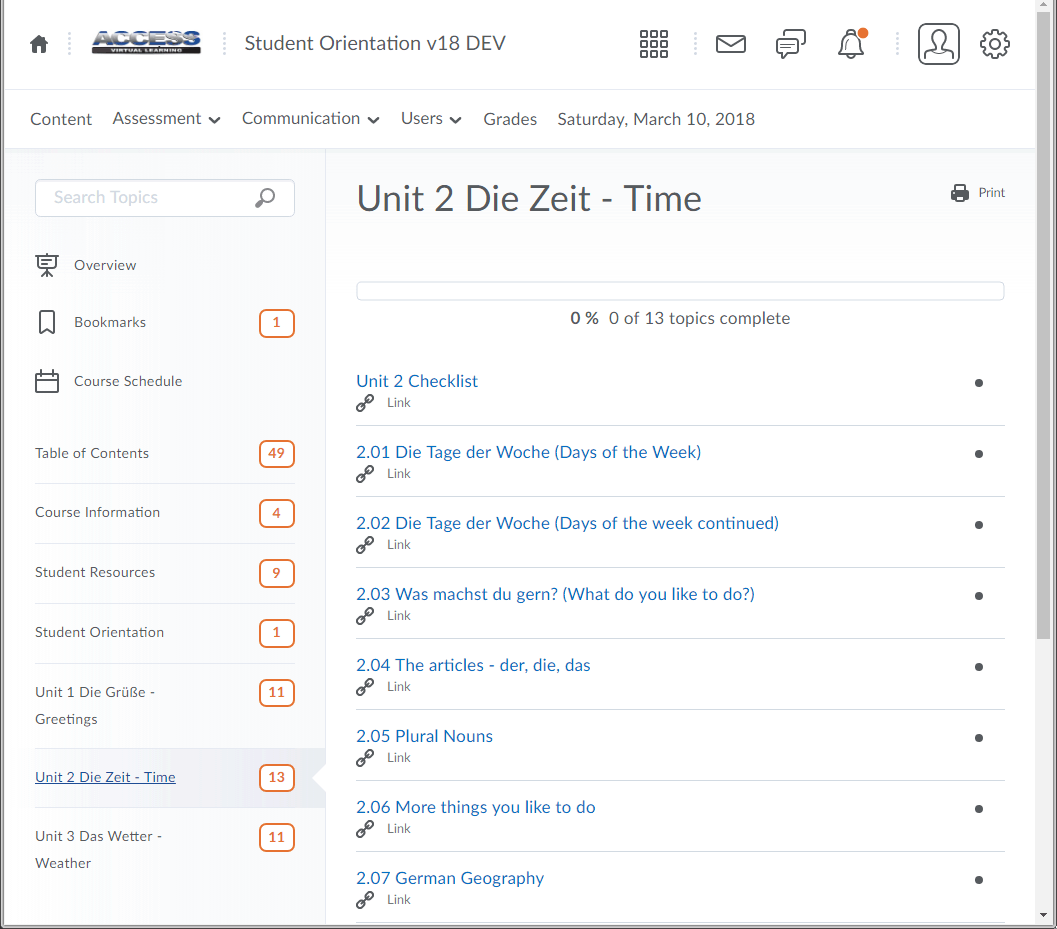Image resolution: width=1057 pixels, height=929 pixels.
Task: Open the message alerts envelope icon
Action: (731, 44)
